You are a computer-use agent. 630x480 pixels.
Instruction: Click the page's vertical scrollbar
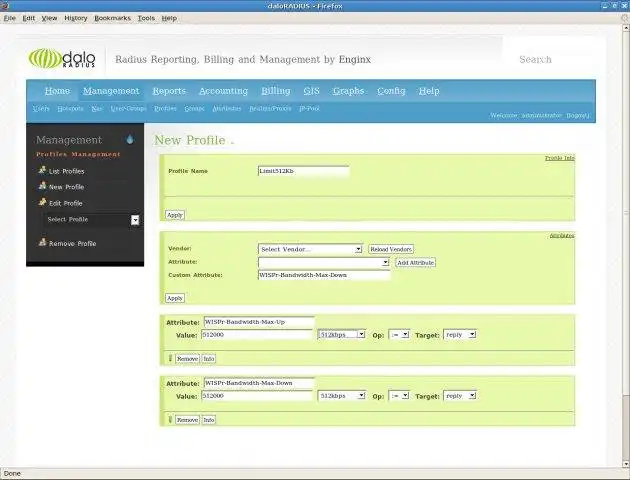626,246
